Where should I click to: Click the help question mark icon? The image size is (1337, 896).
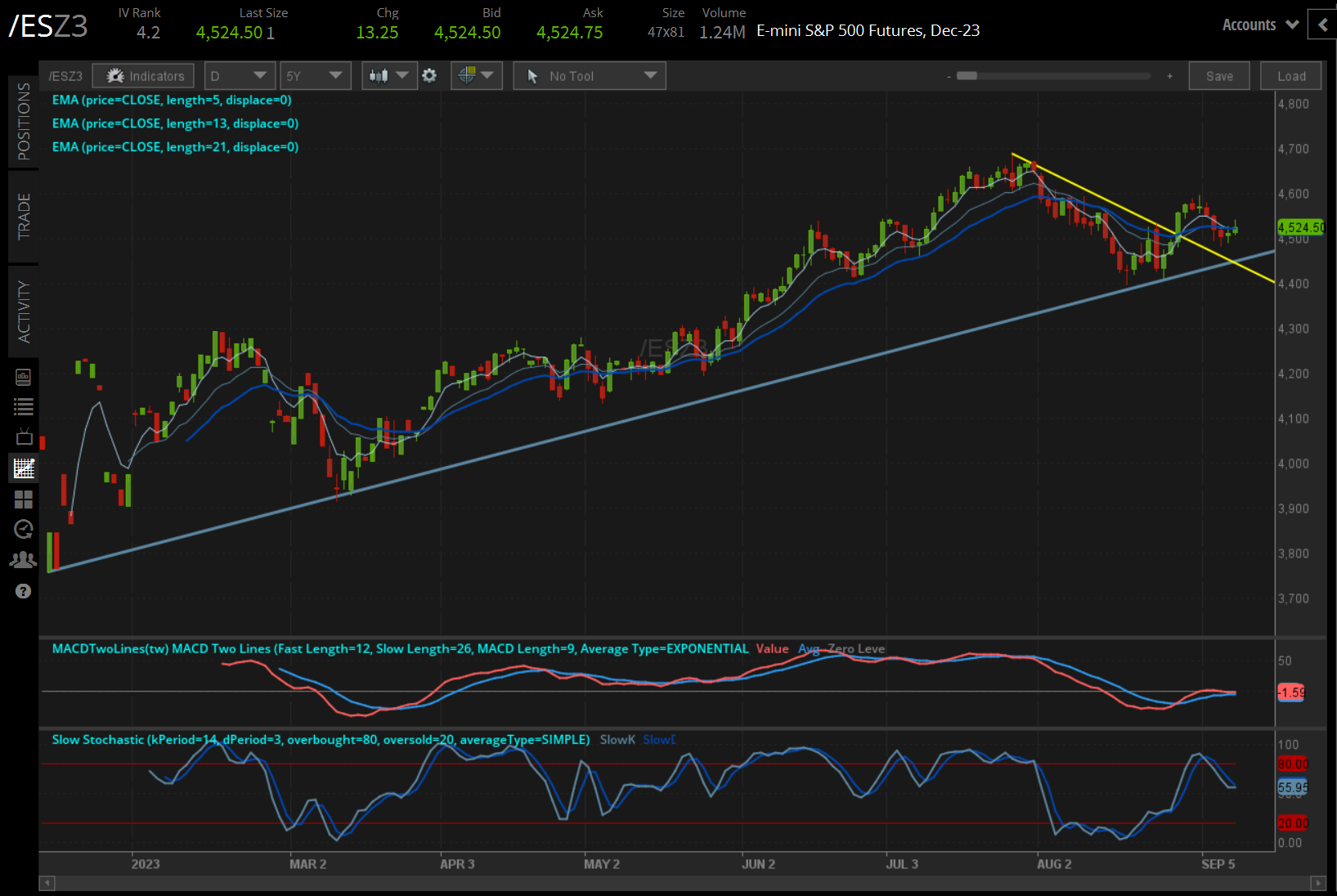pos(23,591)
